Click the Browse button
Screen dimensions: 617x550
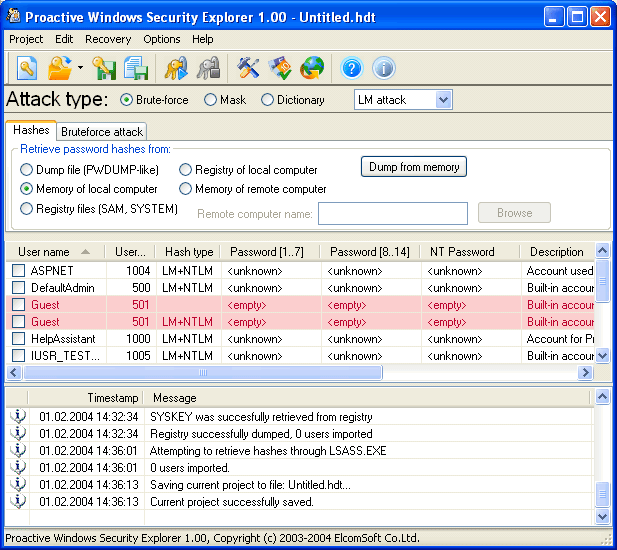514,213
